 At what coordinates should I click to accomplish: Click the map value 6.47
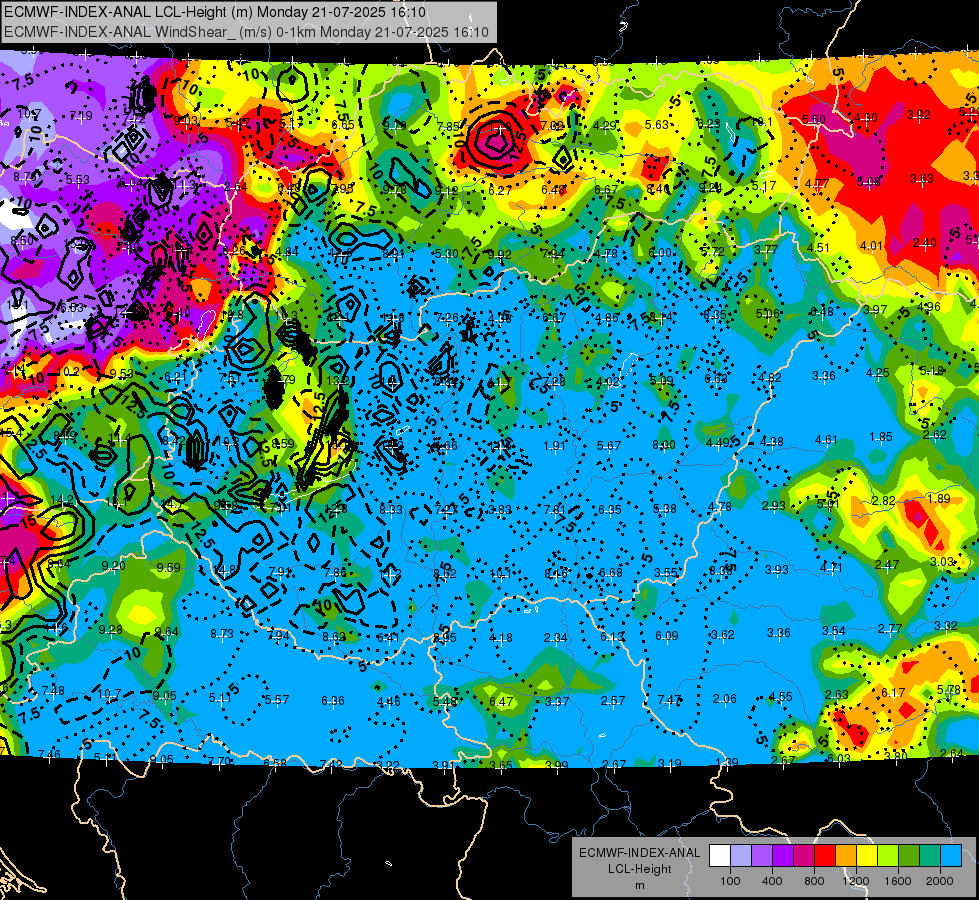(501, 701)
